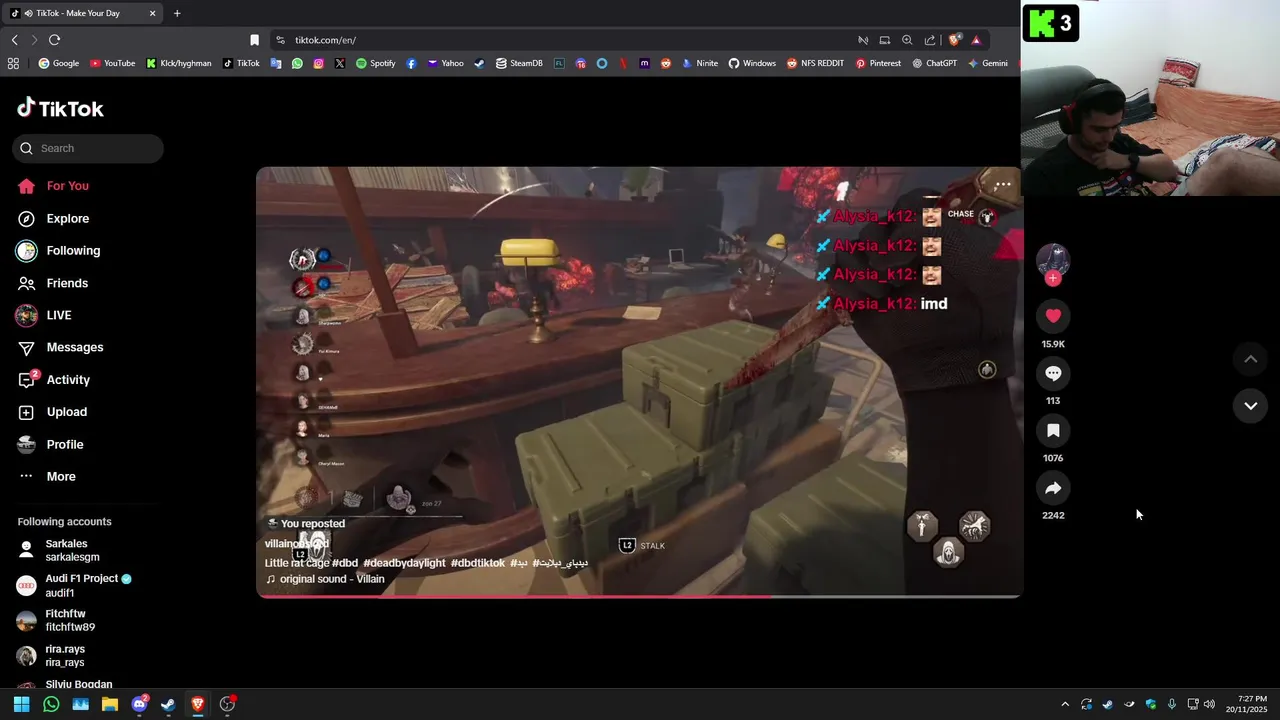Go to next video with down chevron
1280x720 pixels.
tap(1250, 405)
